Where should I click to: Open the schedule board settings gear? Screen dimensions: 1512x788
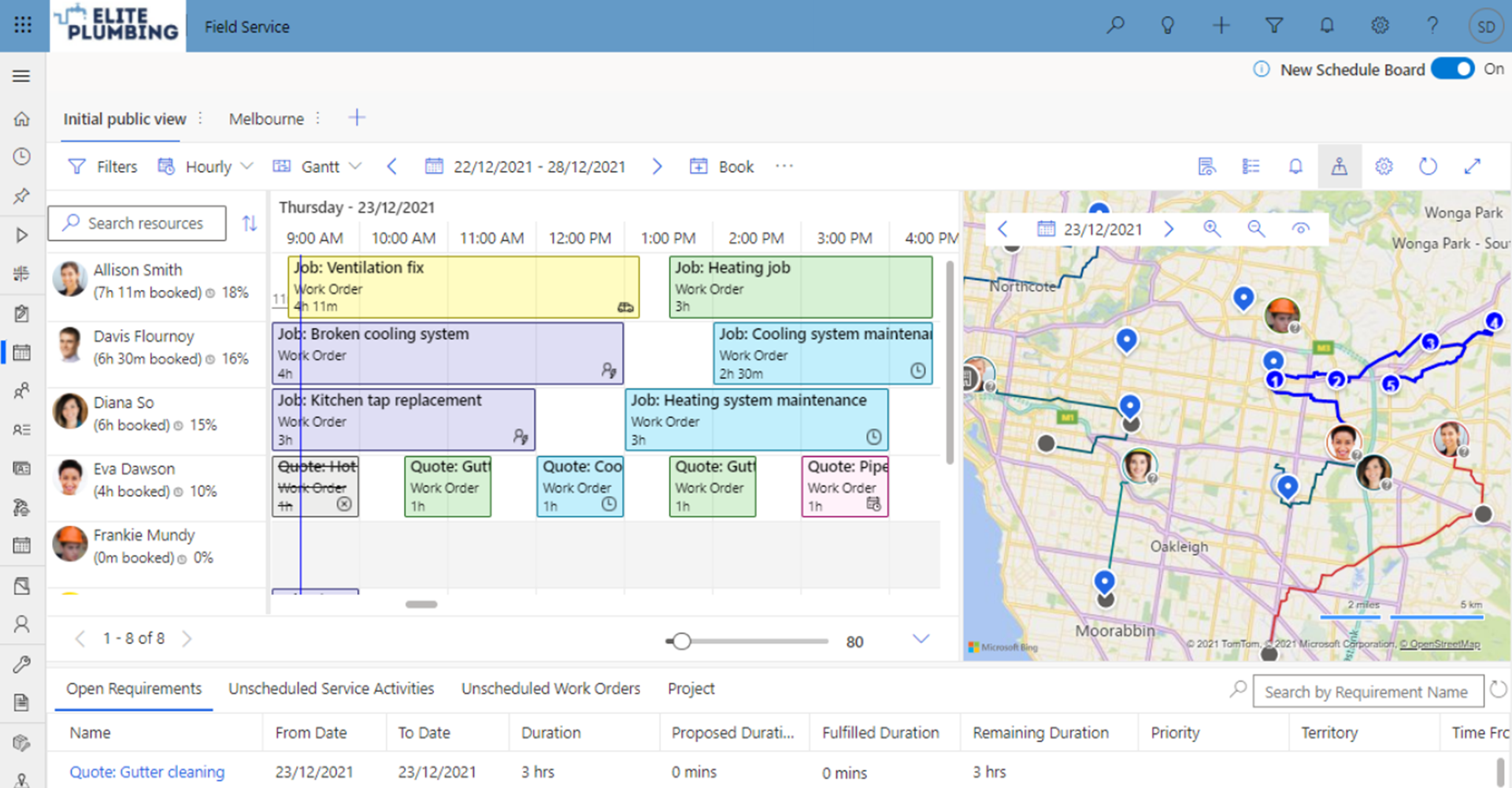[x=1384, y=166]
